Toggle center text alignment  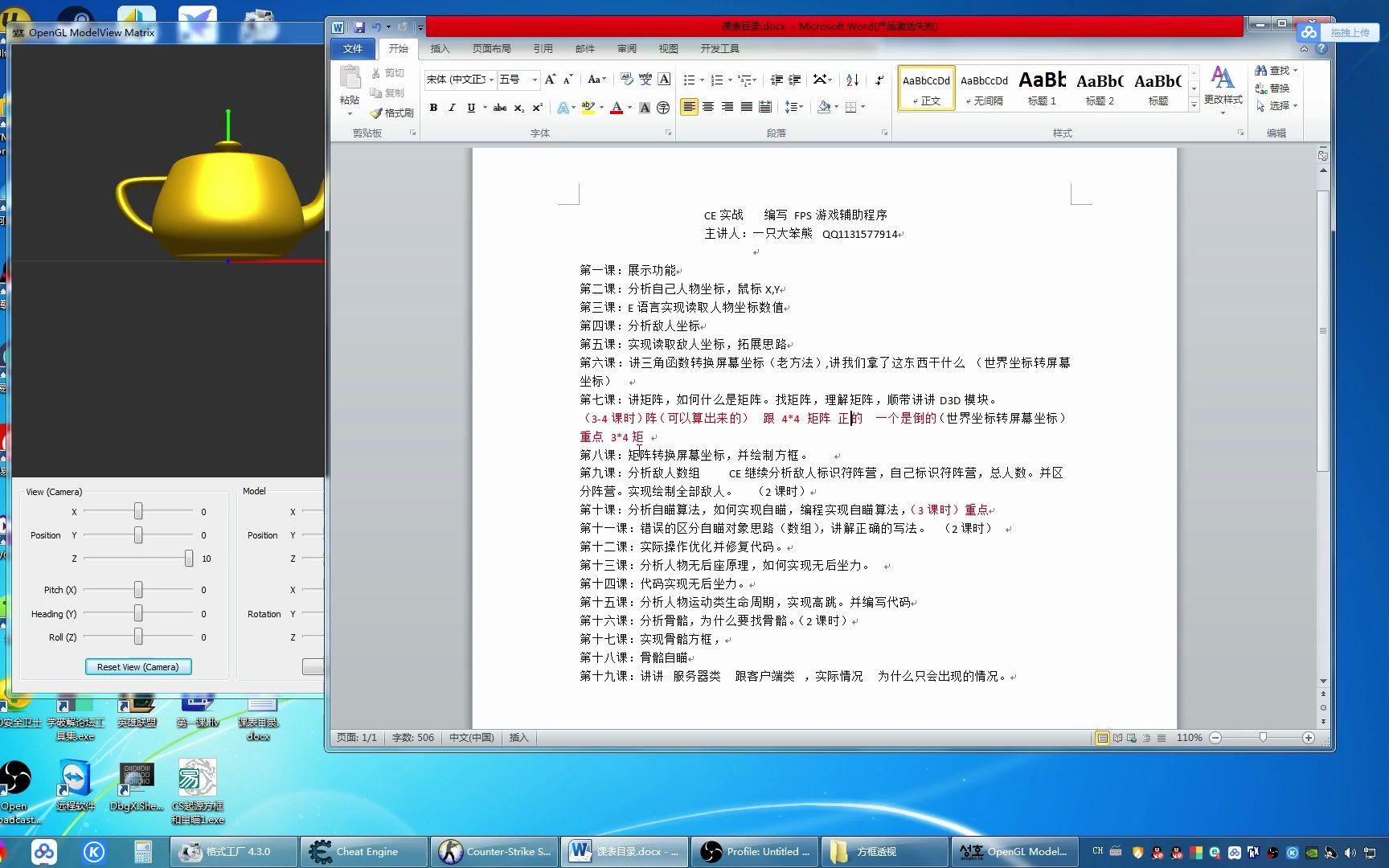(708, 107)
